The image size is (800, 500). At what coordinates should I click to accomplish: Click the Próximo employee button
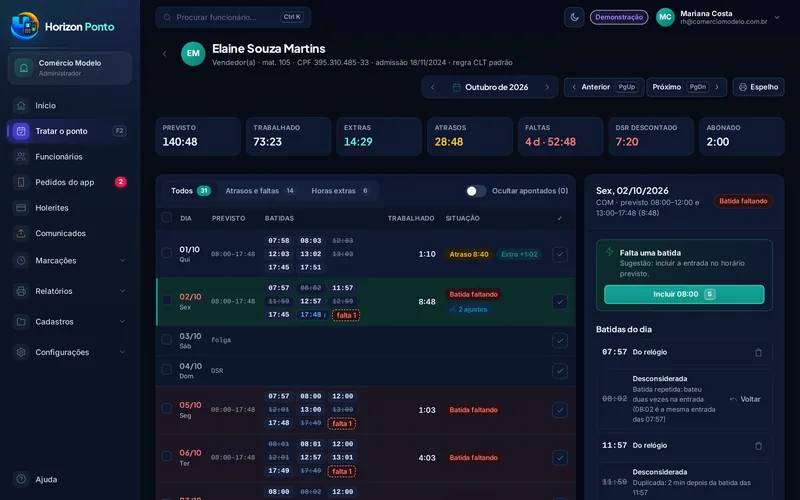coord(686,87)
